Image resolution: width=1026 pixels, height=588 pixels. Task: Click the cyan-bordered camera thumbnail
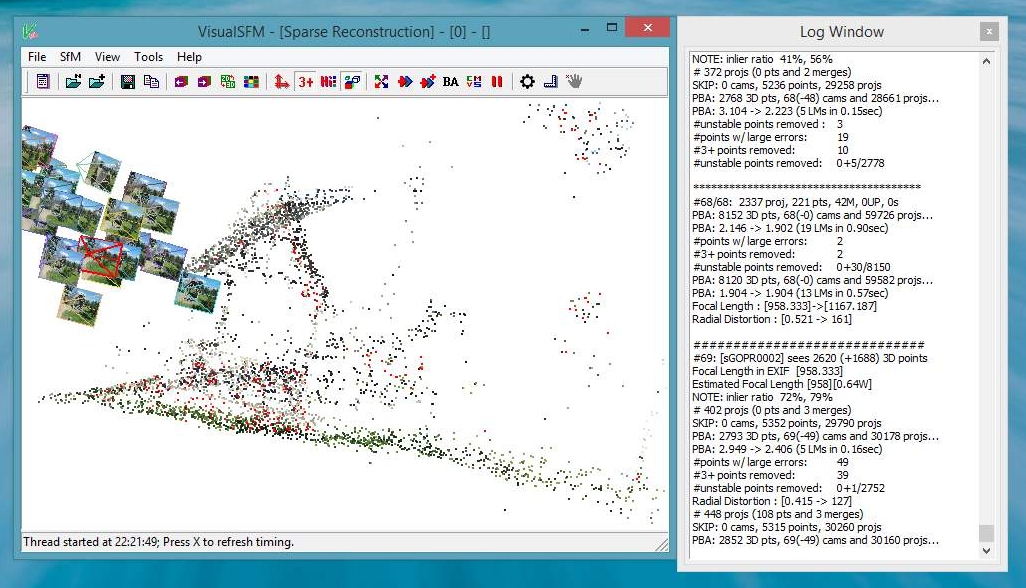point(197,290)
